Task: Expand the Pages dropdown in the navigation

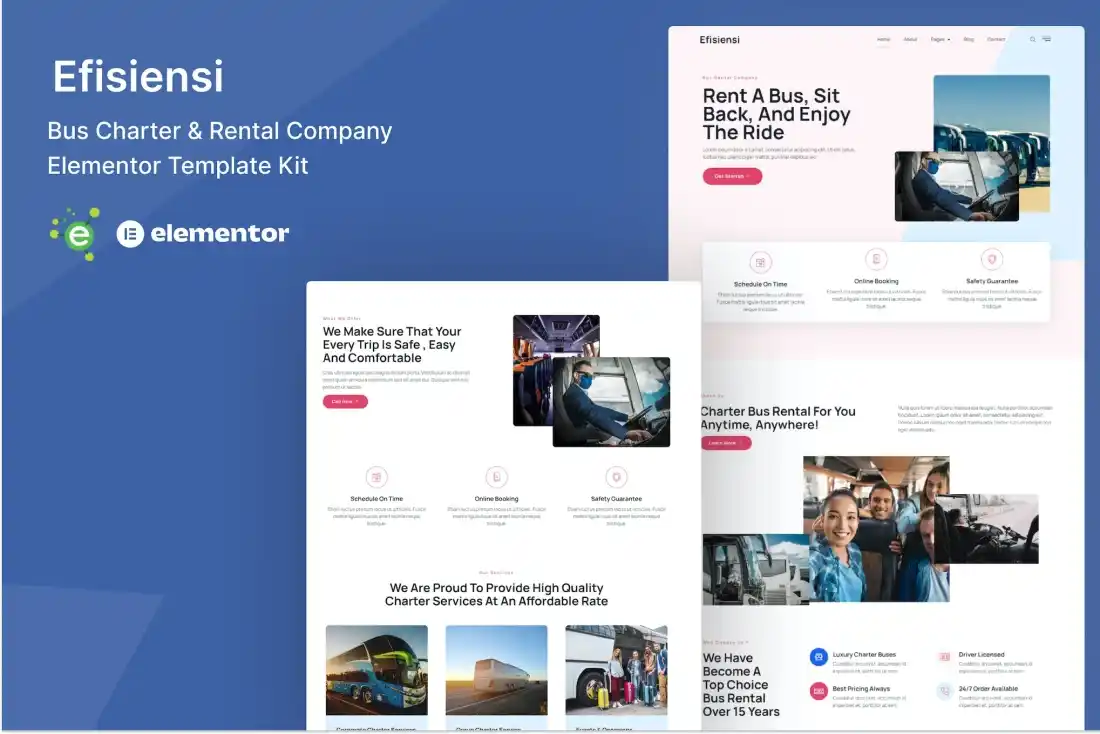Action: (940, 40)
